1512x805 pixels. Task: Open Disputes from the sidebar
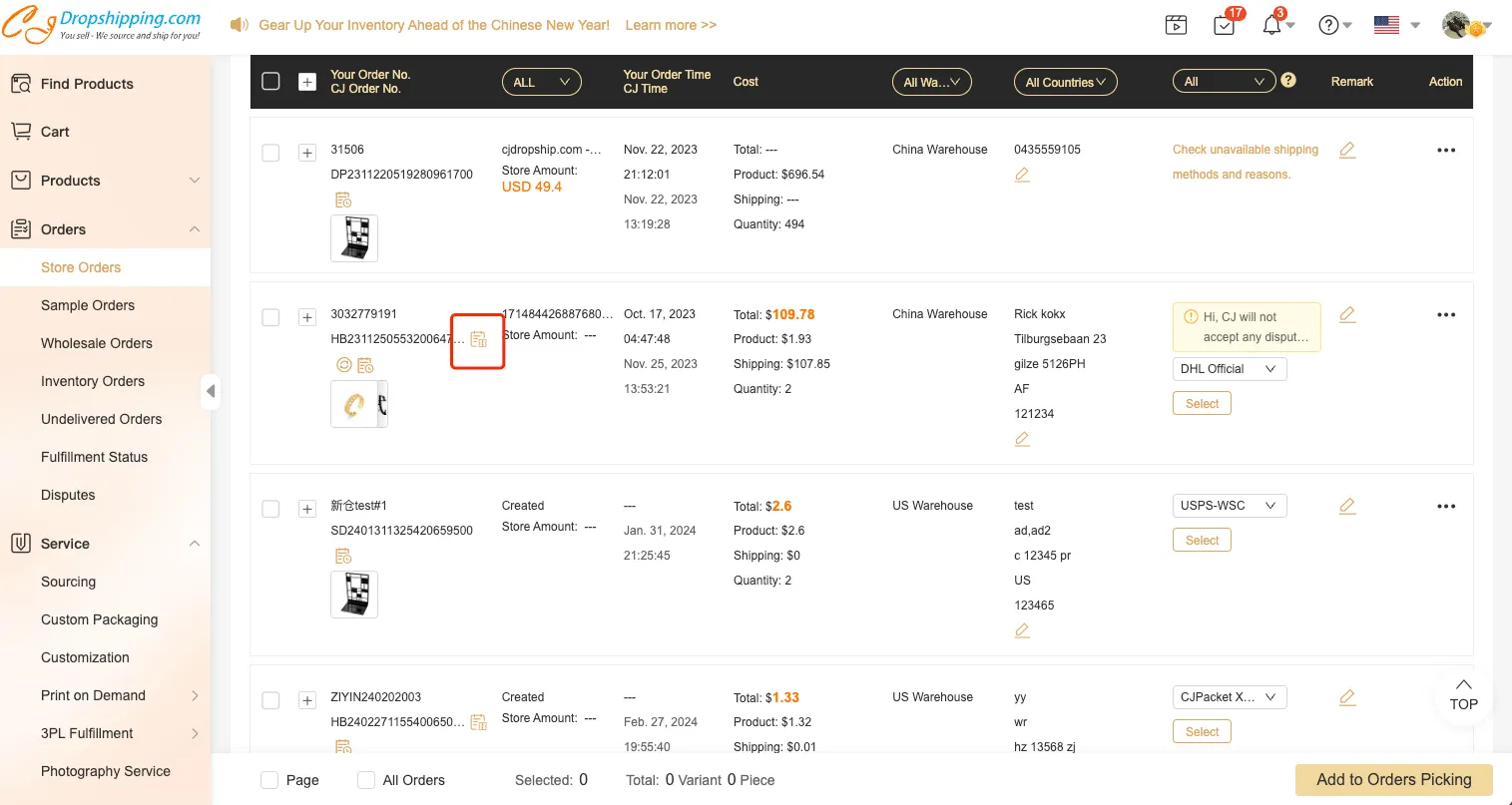click(68, 495)
